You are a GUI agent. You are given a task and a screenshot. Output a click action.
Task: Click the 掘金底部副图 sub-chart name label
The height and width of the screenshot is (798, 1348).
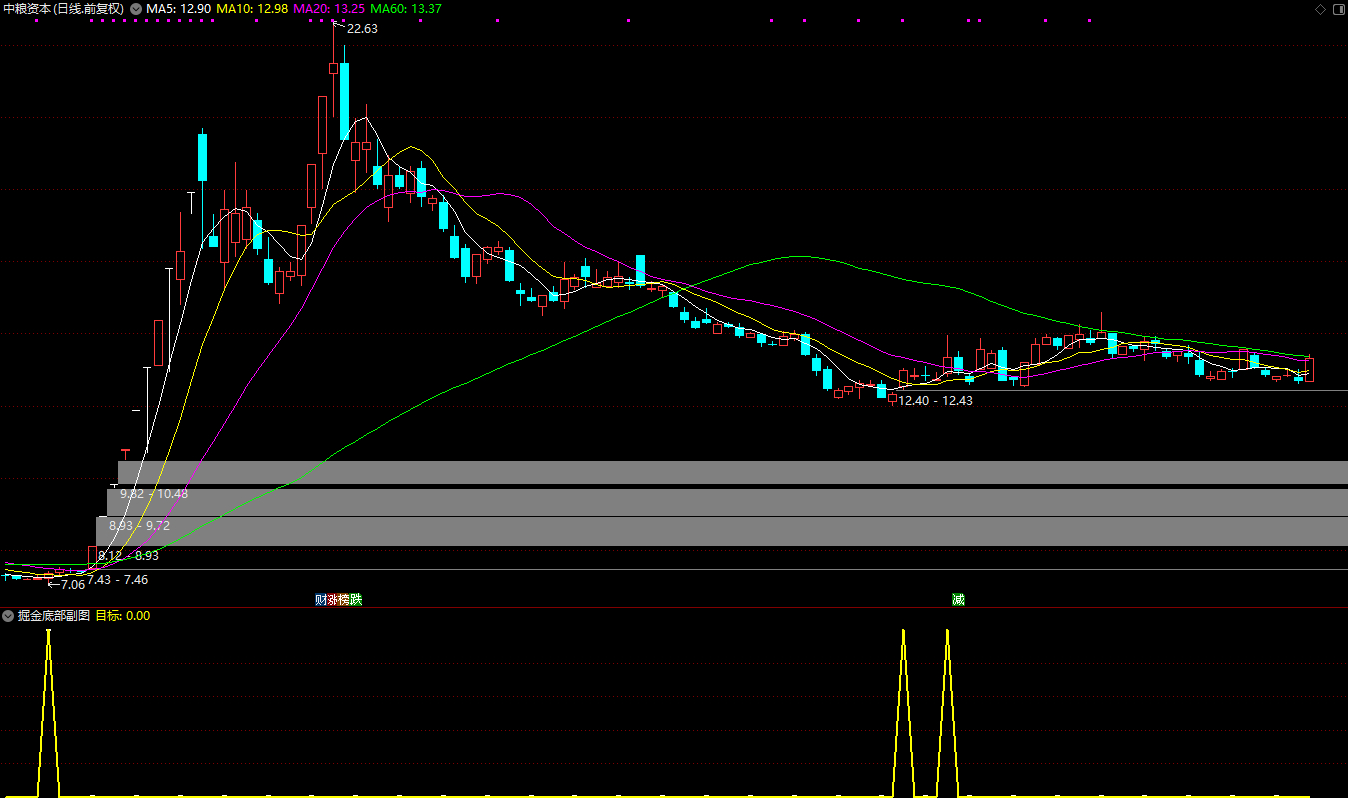click(54, 616)
